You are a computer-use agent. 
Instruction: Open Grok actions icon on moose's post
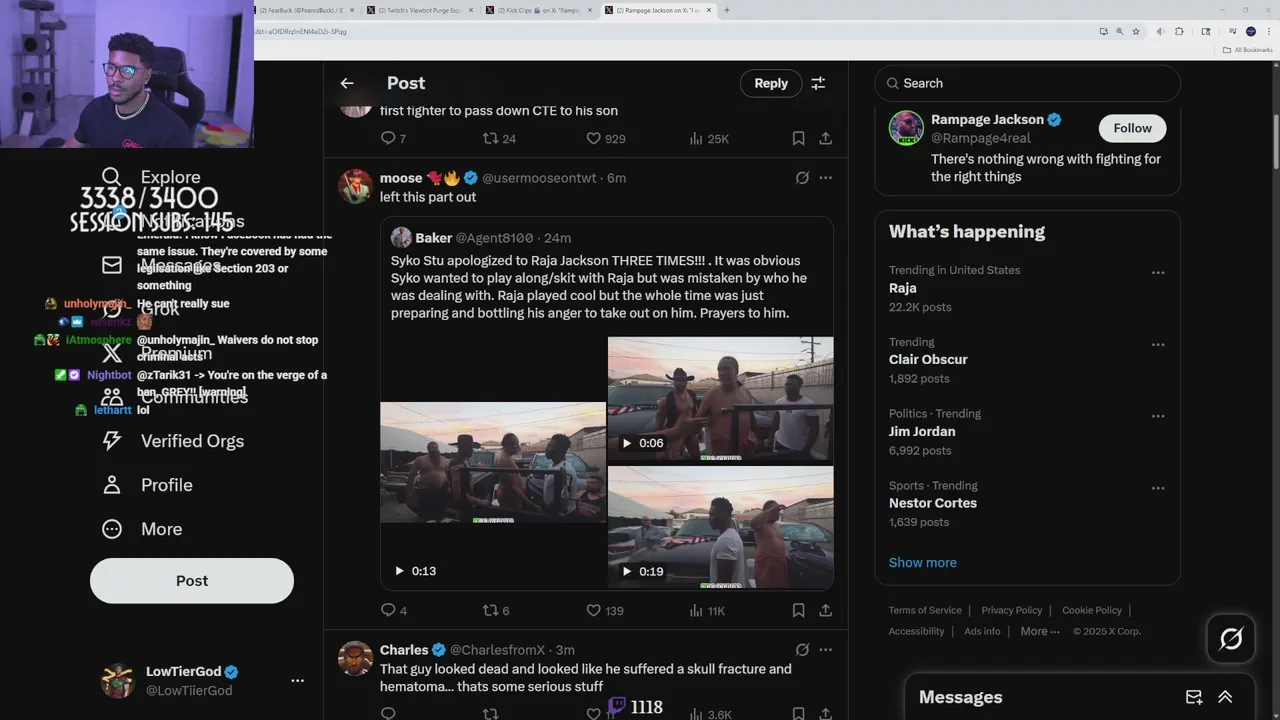802,178
